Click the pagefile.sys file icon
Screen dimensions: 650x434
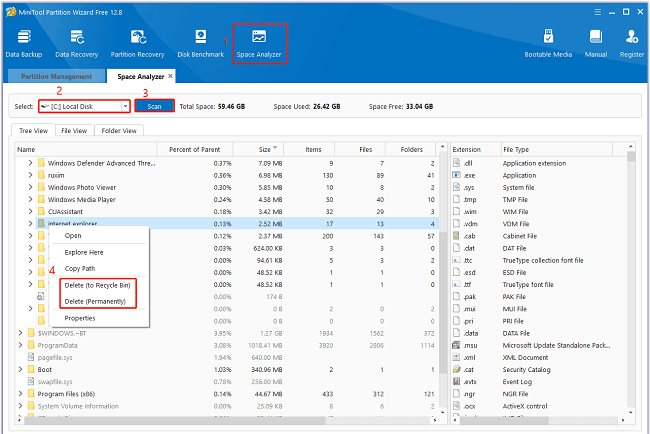31,357
